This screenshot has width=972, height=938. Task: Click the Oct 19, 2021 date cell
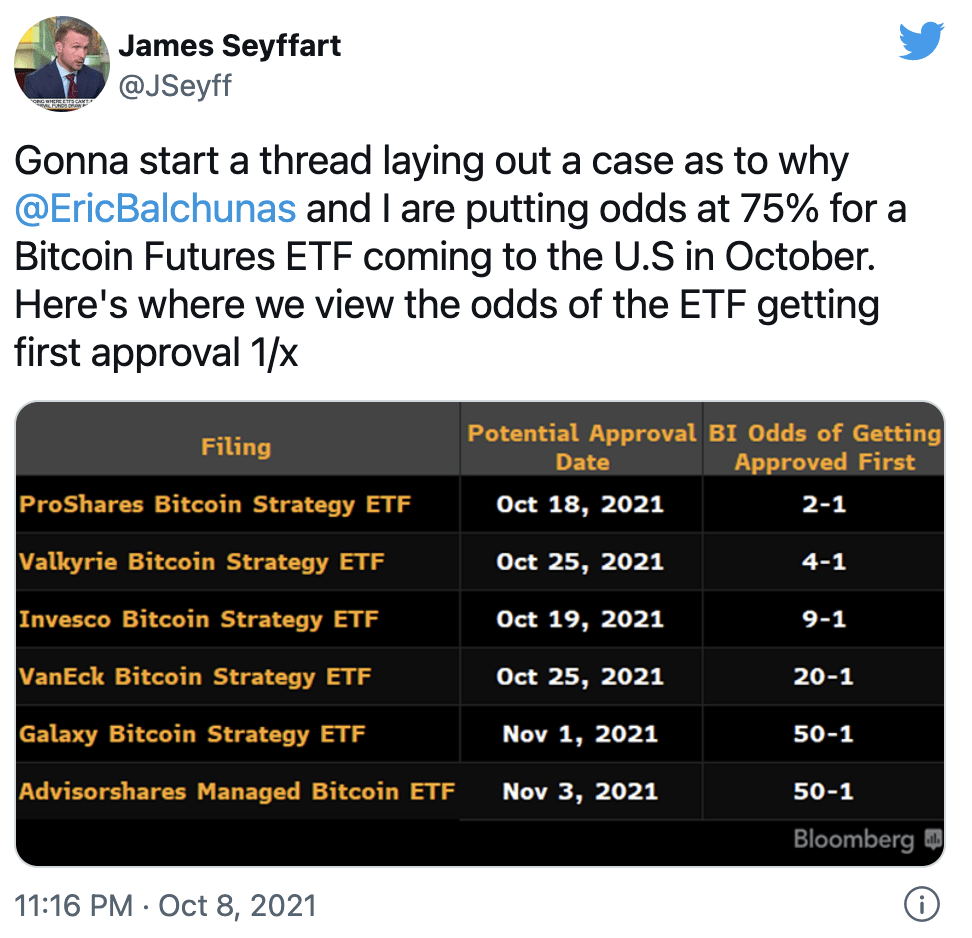coord(580,619)
